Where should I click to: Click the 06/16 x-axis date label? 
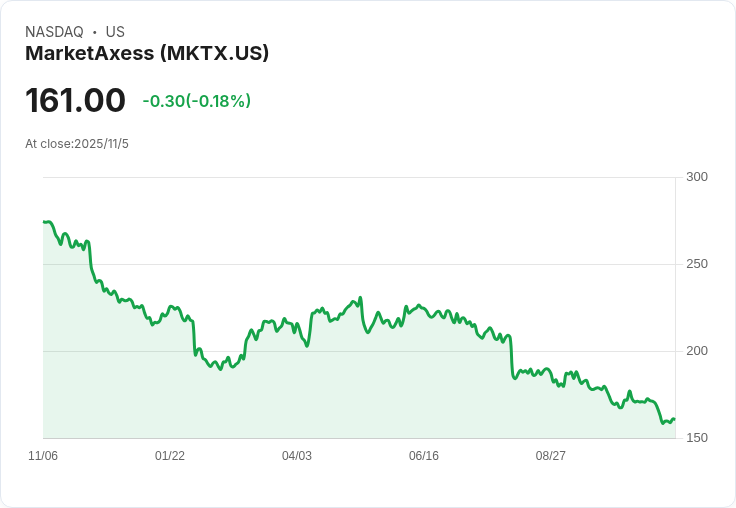pos(424,455)
